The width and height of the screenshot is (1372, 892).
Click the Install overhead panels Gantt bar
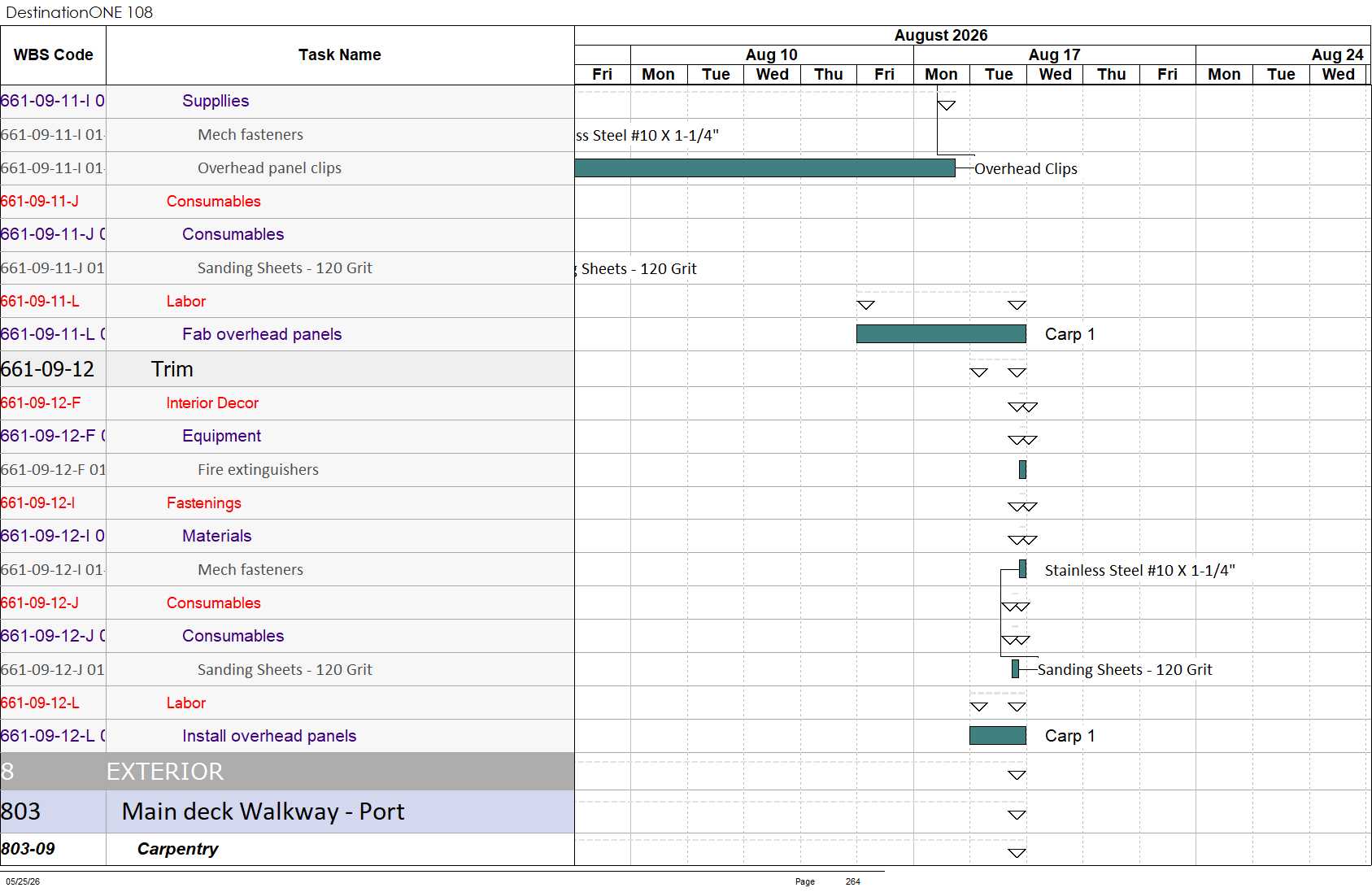point(998,735)
